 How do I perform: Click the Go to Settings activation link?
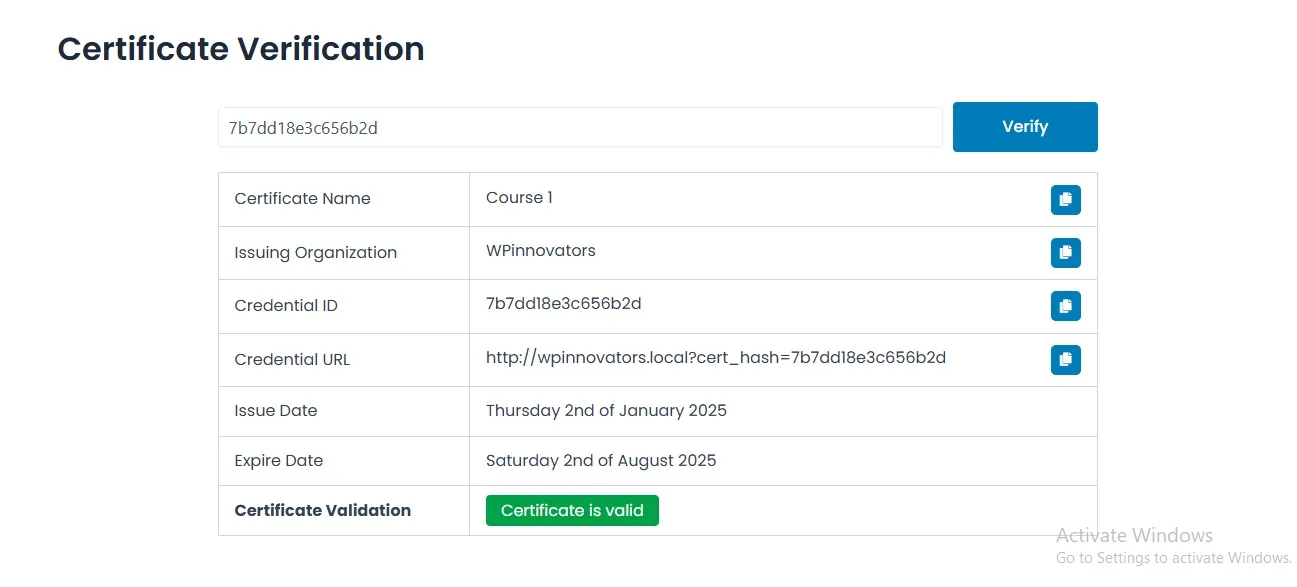coord(1173,557)
